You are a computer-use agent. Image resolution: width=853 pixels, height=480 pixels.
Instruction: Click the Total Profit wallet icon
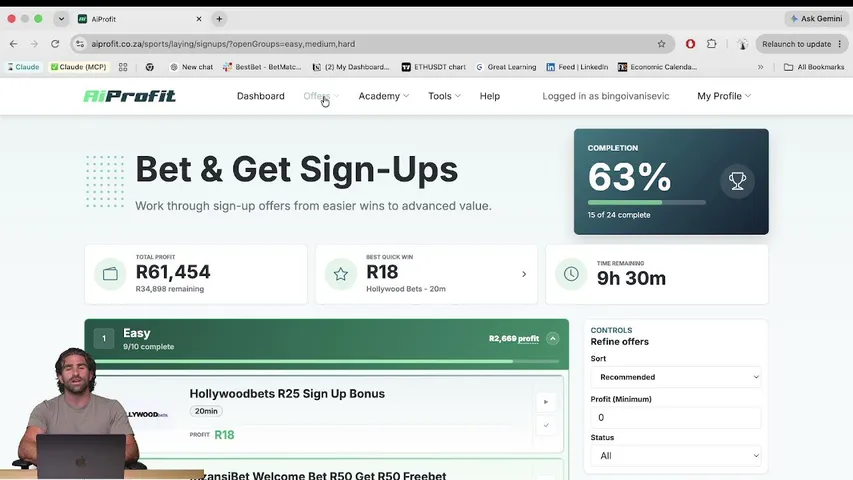110,274
